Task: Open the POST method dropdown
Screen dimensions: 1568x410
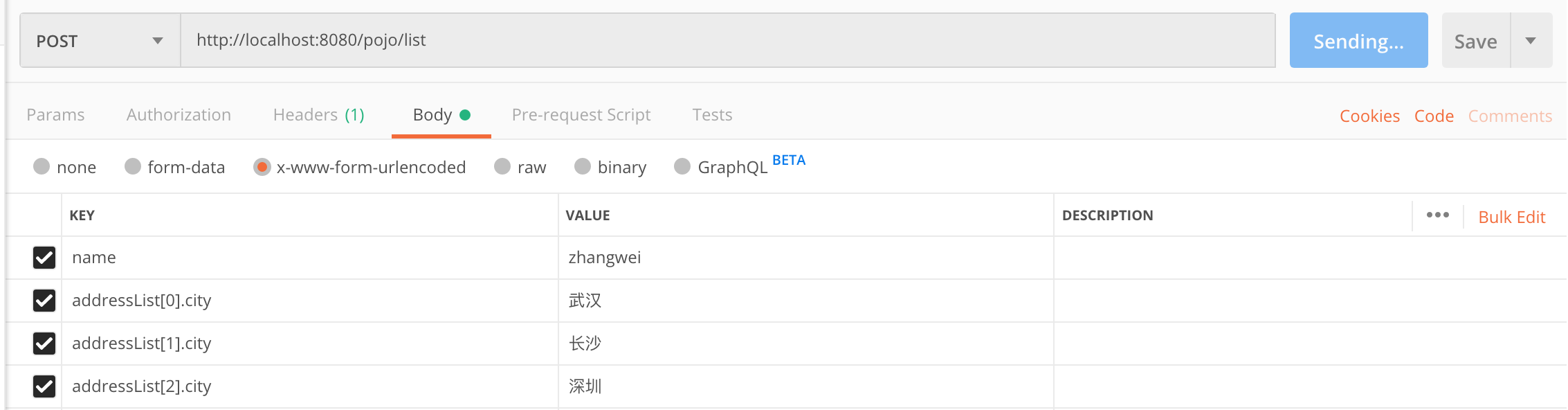Action: [x=100, y=41]
